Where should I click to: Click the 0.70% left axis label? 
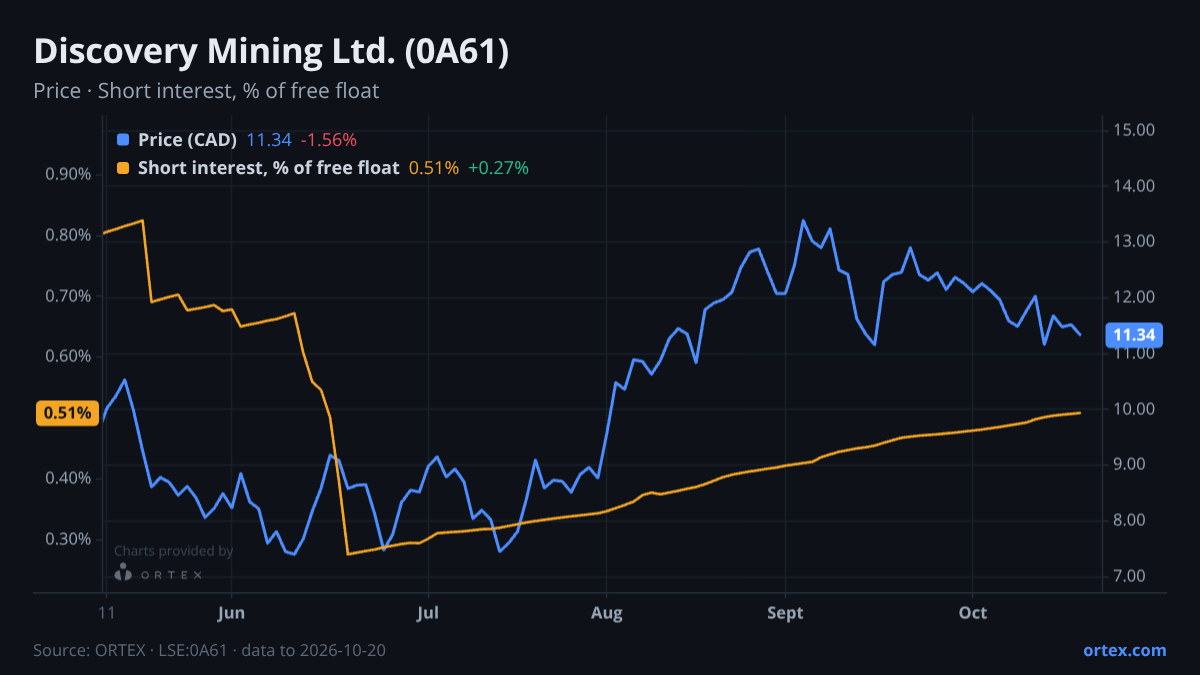(69, 296)
